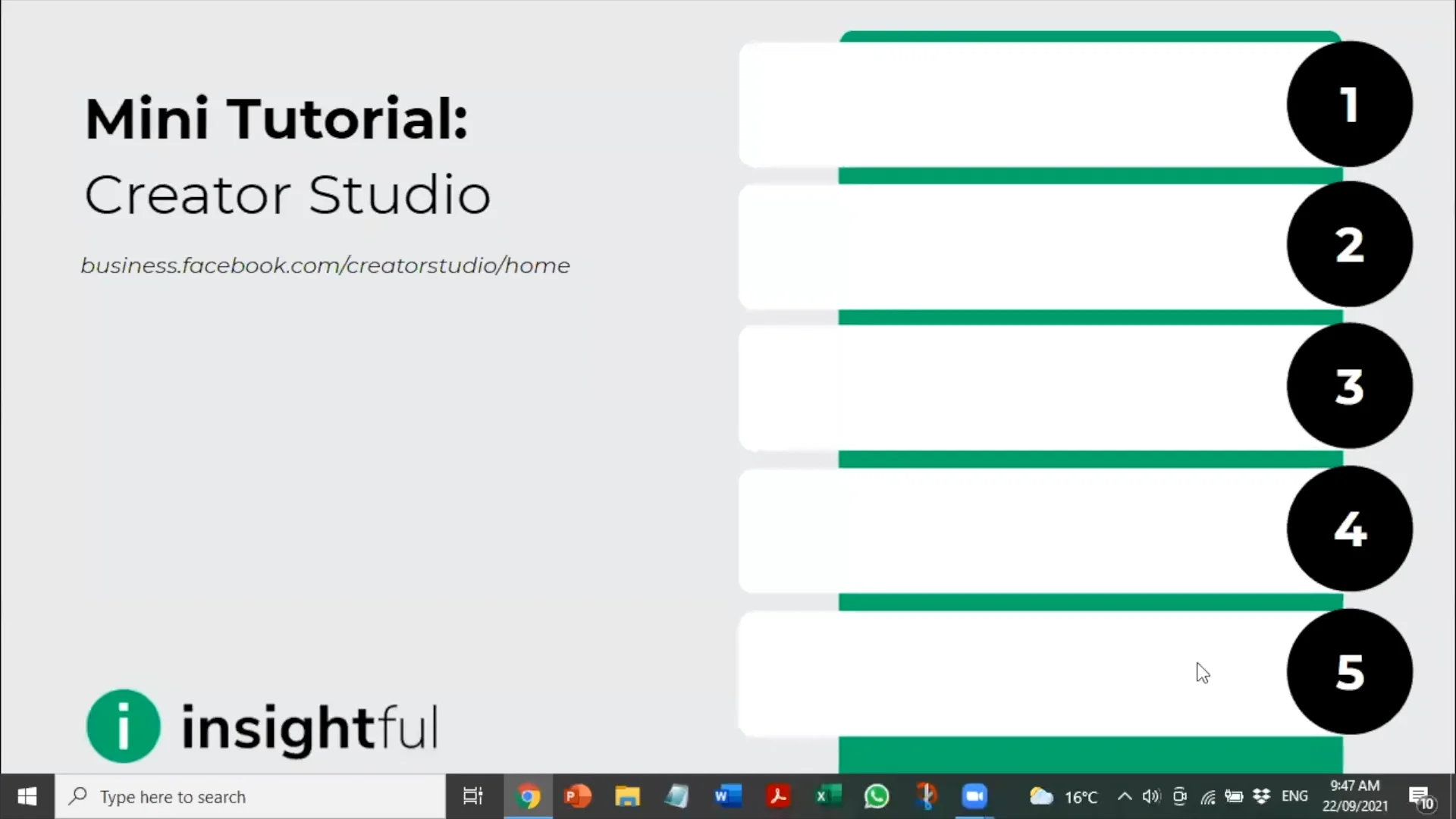The image size is (1456, 819).
Task: Launch Microsoft Word from taskbar
Action: [x=727, y=796]
